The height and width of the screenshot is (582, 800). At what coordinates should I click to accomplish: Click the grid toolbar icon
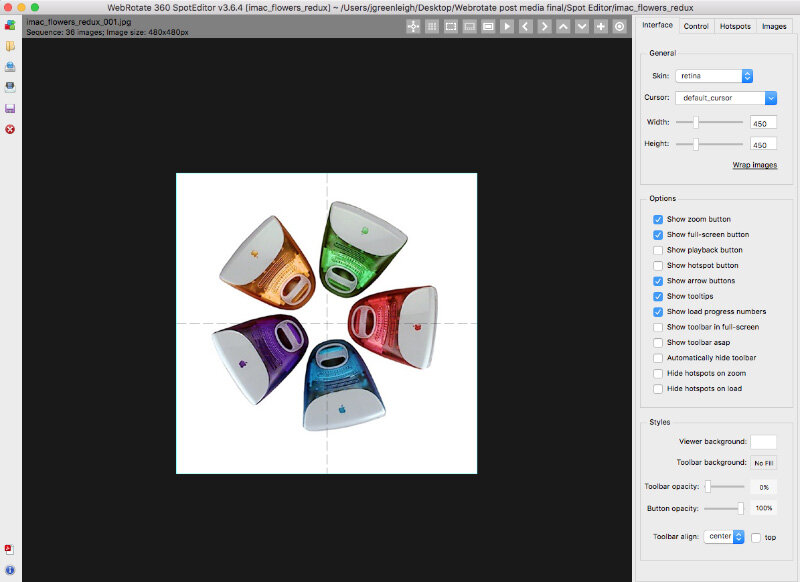point(432,27)
